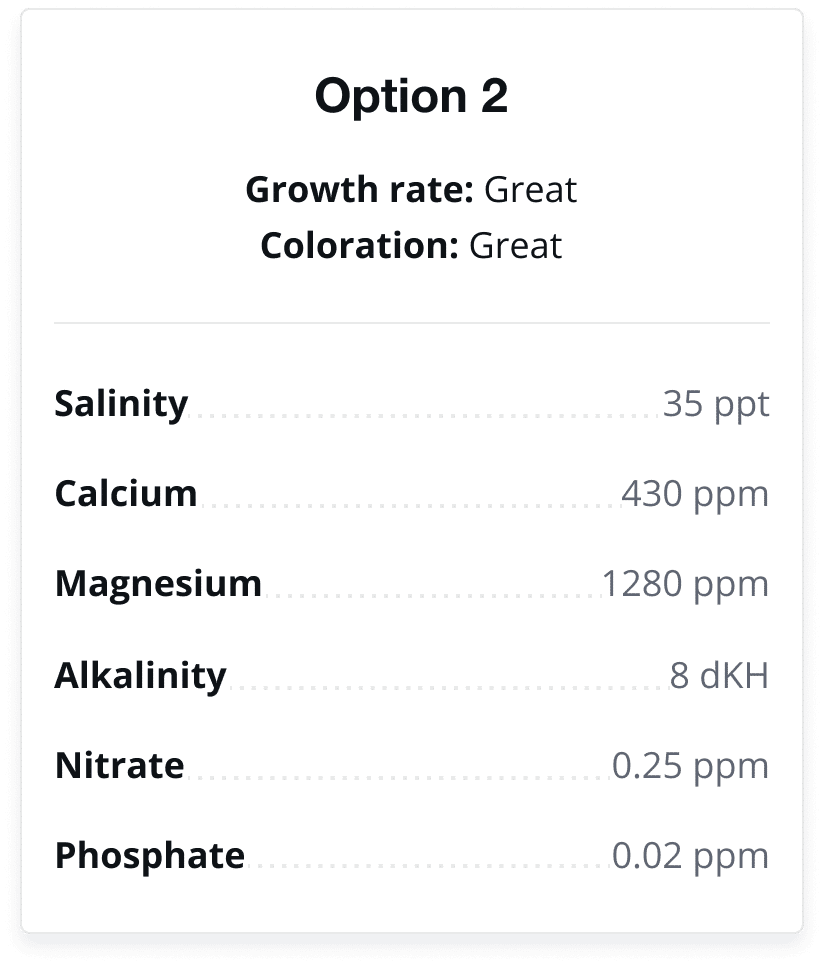Select the Growth rate label

360,189
